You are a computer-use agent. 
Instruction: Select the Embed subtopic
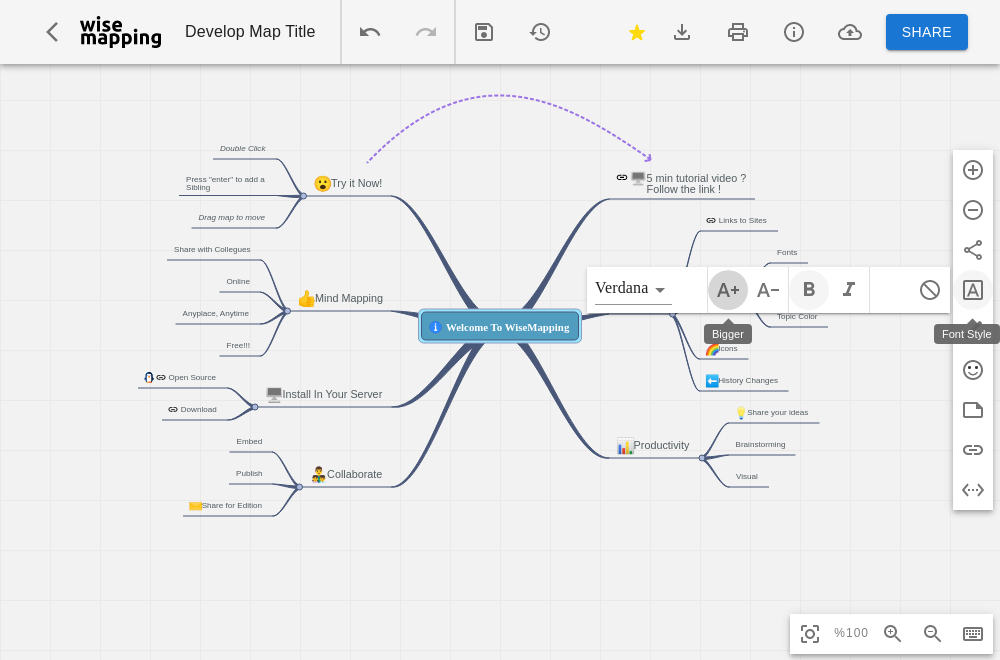(249, 441)
